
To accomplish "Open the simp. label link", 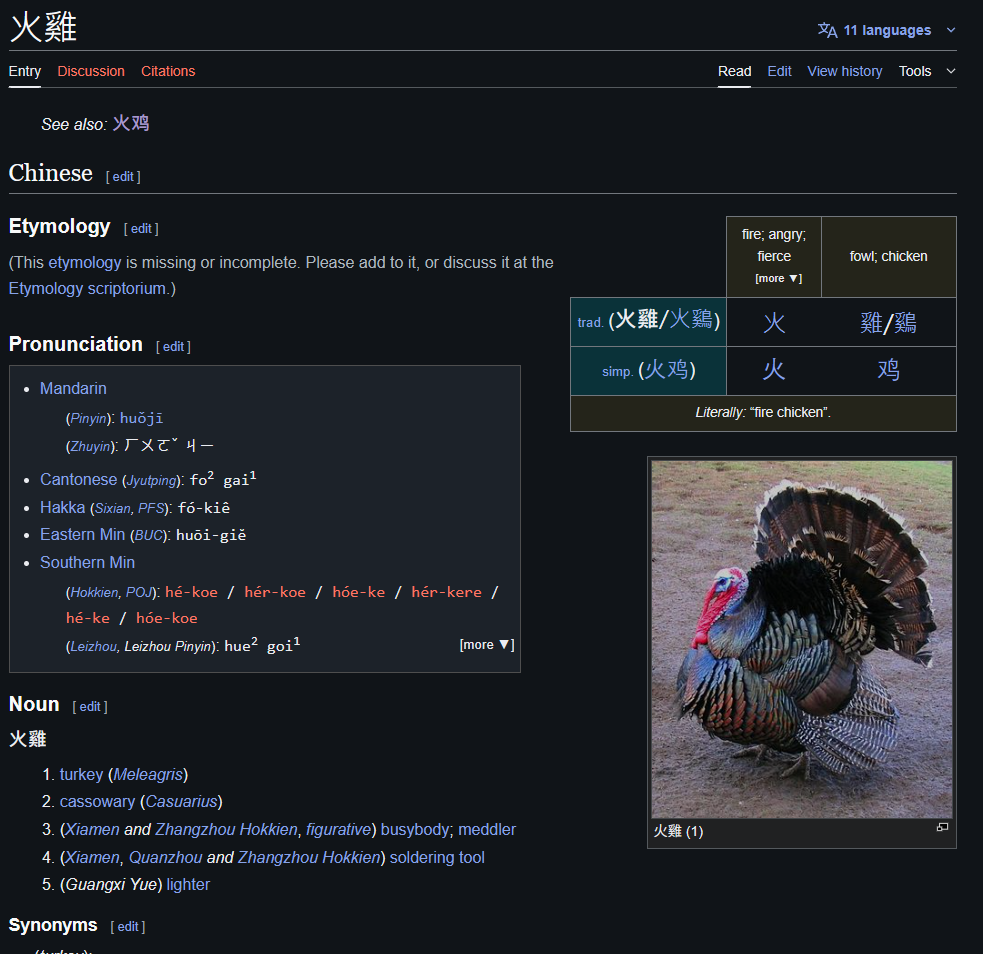I will click(x=617, y=372).
